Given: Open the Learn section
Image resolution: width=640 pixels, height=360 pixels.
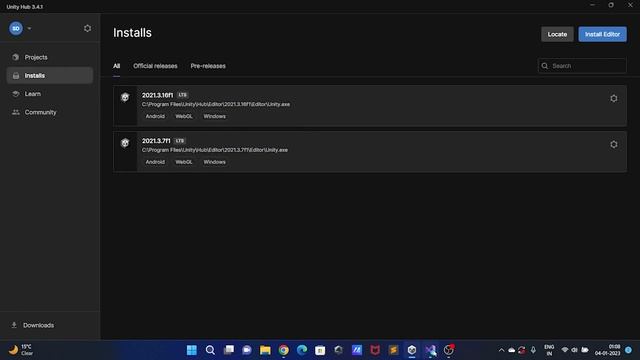Looking at the screenshot, I should [50, 94].
